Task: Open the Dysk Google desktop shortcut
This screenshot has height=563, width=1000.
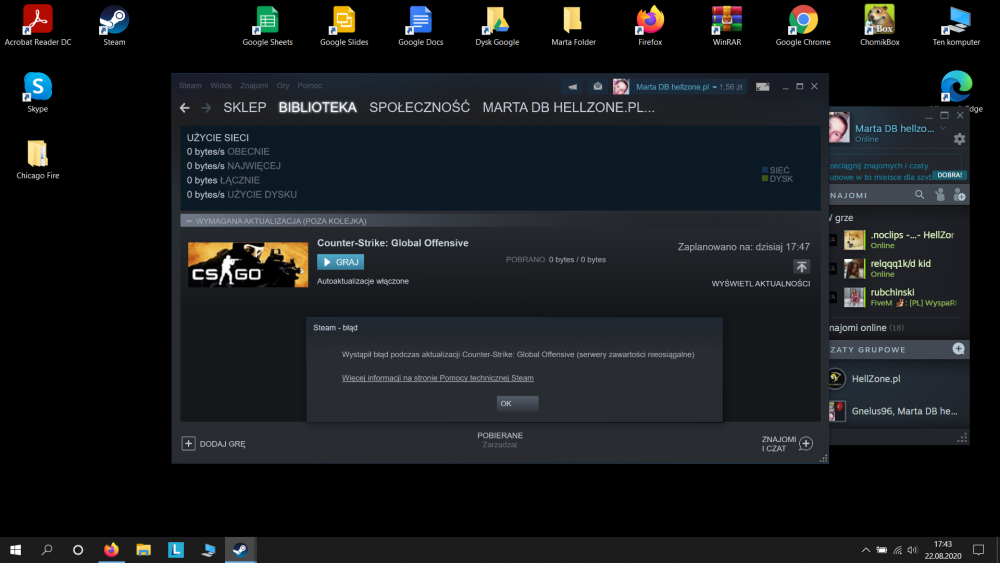Action: coord(497,26)
